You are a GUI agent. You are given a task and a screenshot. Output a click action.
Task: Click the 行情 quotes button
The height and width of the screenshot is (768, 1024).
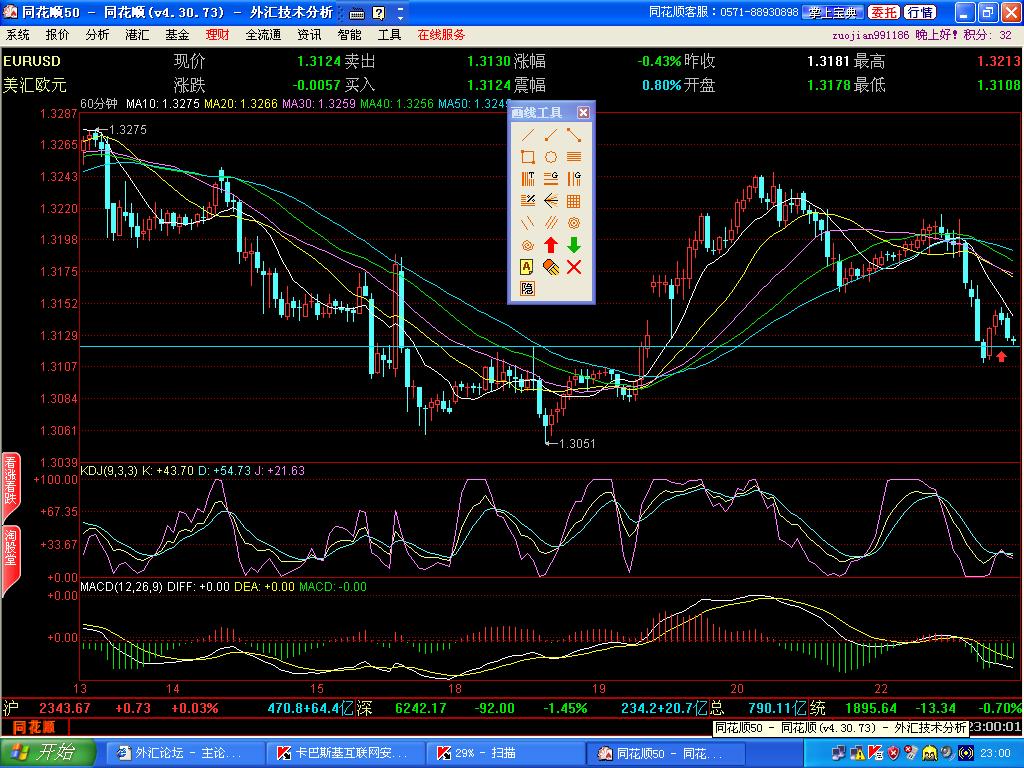coord(921,12)
